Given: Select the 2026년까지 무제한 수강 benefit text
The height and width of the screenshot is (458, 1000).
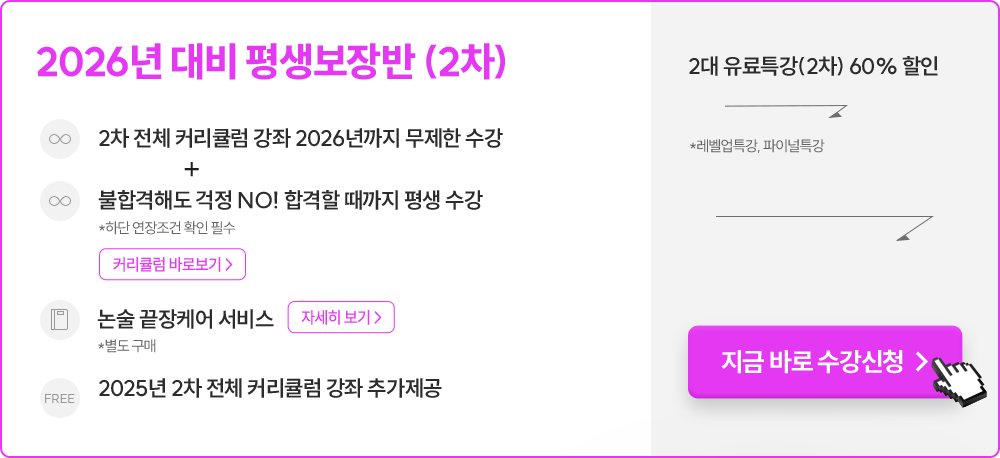Looking at the screenshot, I should click(x=300, y=138).
